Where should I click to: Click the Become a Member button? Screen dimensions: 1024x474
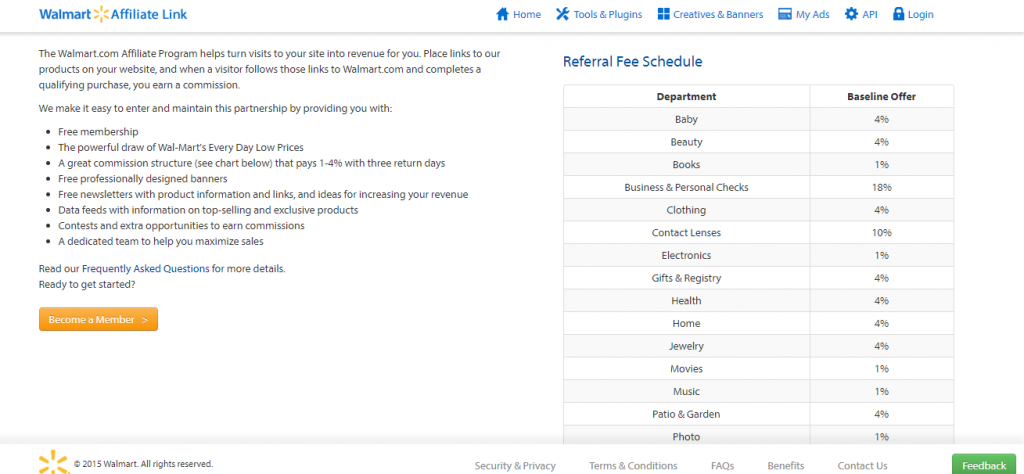click(98, 319)
